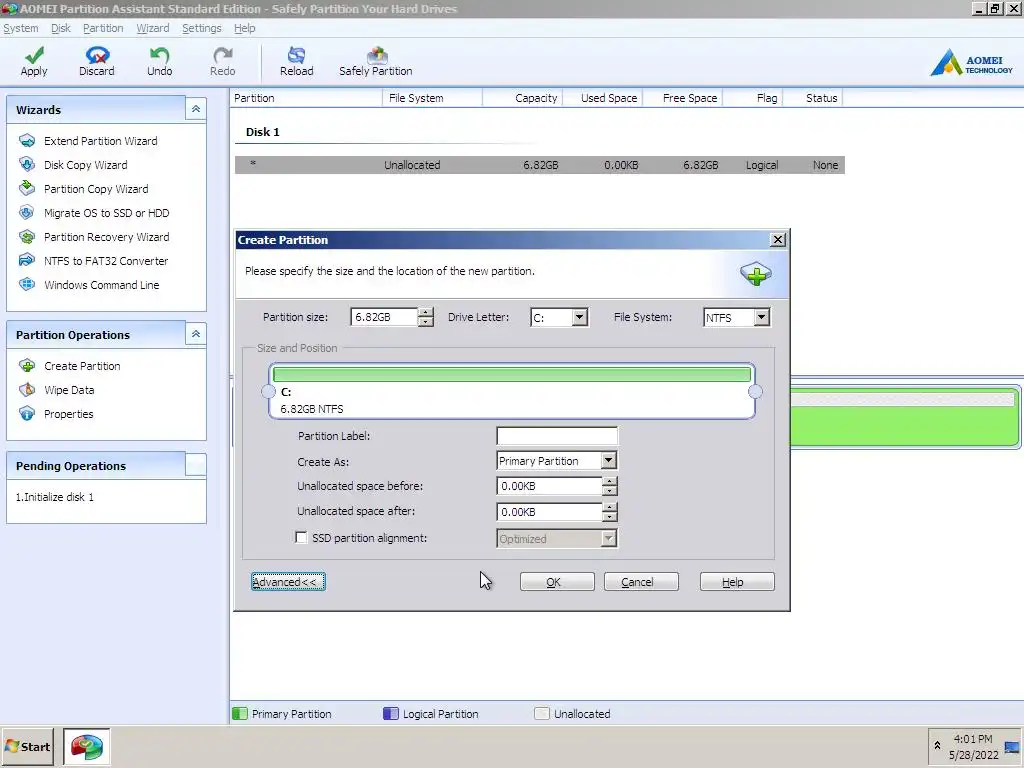Show hidden system tray icons

point(937,746)
